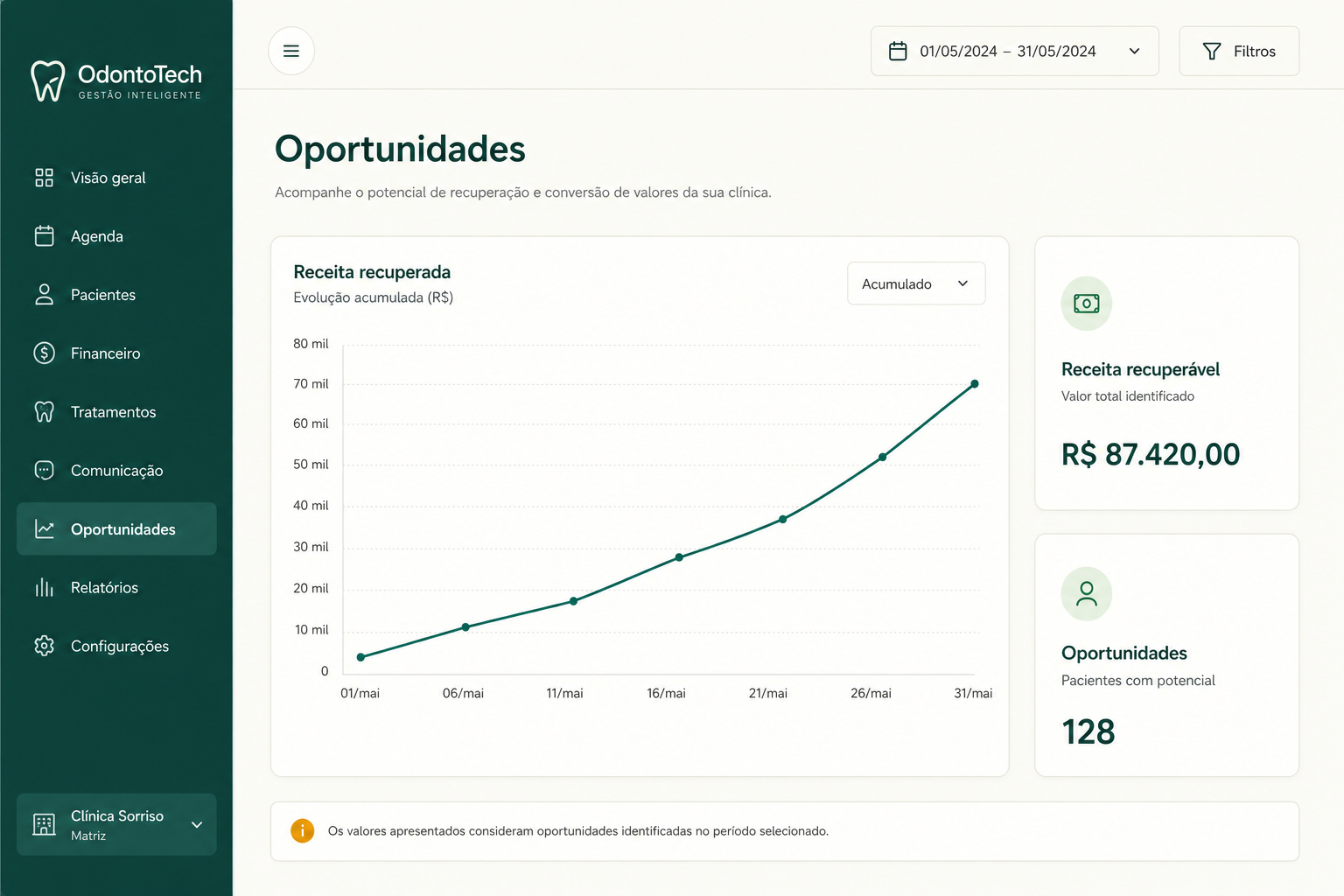The height and width of the screenshot is (896, 1344).
Task: Click the Comunicação chat bubble icon
Action: pos(44,471)
